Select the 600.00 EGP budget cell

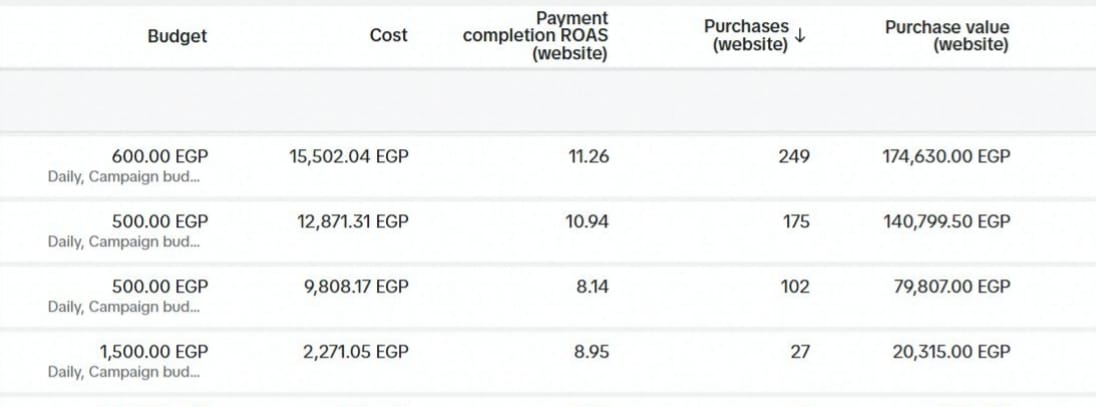point(160,156)
